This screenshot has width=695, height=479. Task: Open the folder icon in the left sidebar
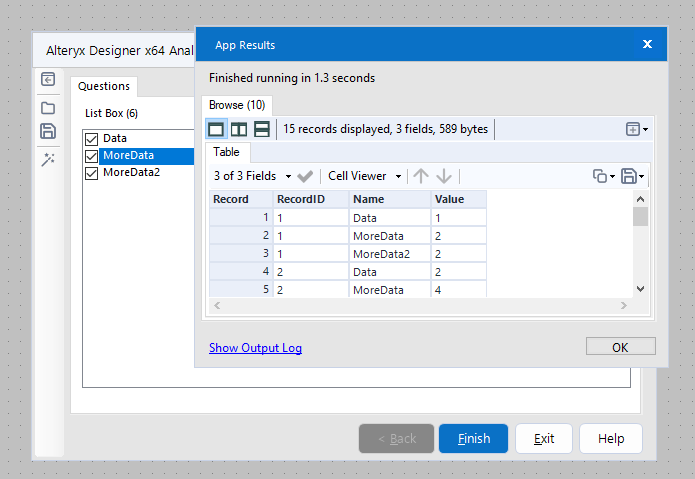47,107
